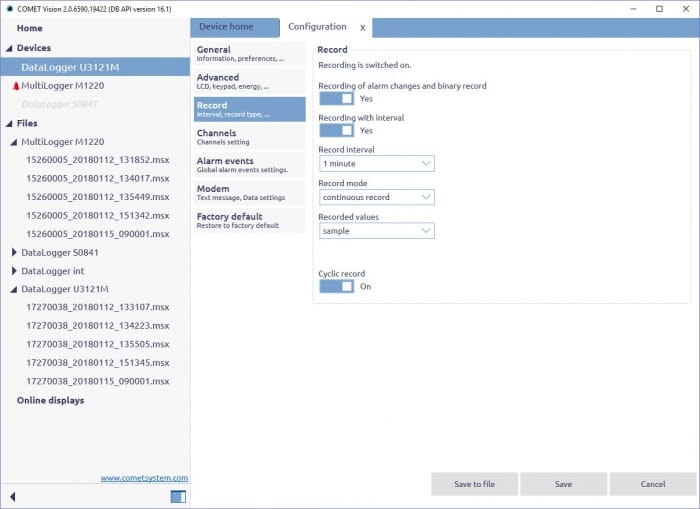Image resolution: width=700 pixels, height=509 pixels.
Task: Open the Channels settings section
Action: 247,137
